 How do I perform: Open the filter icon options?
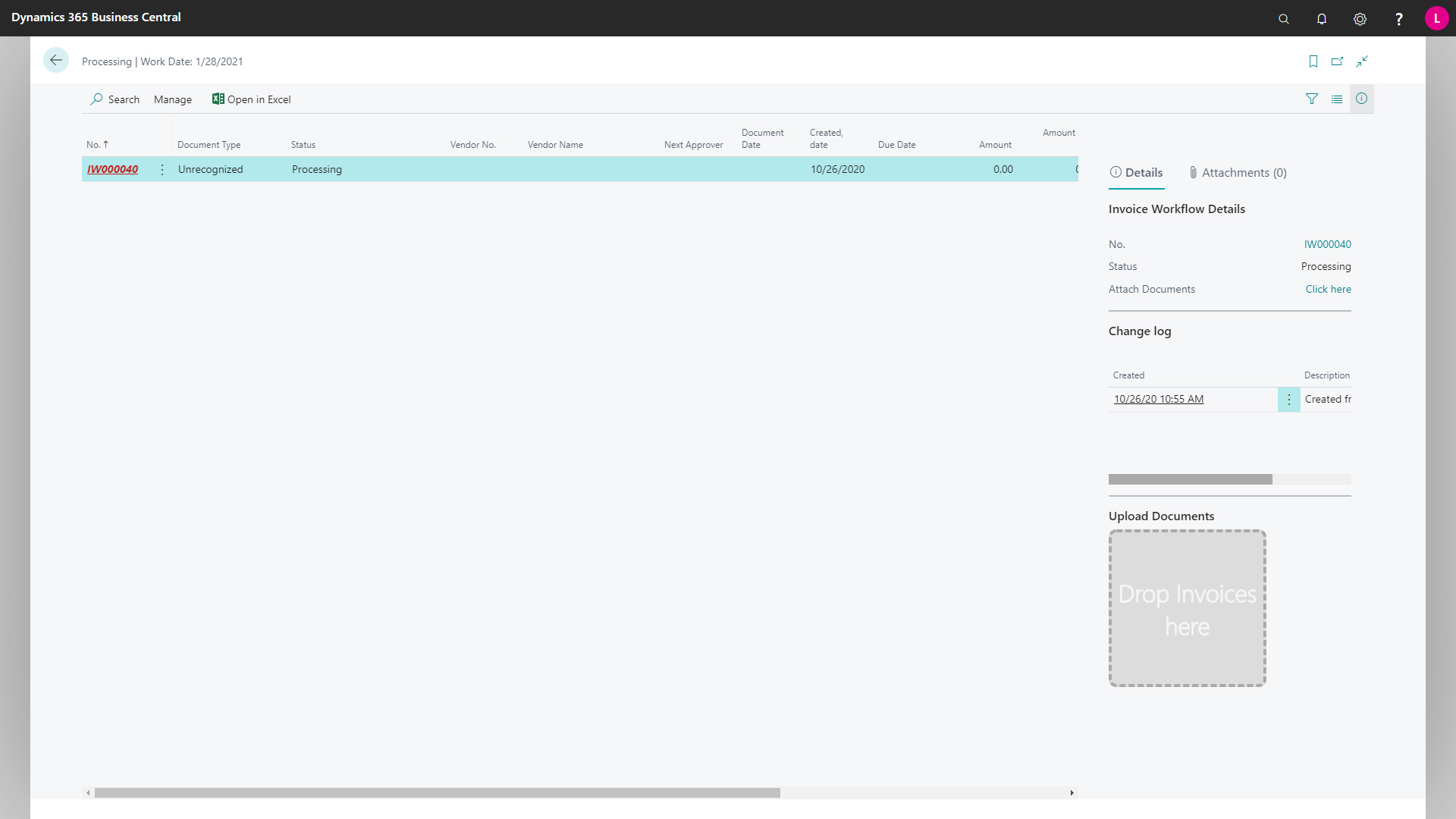[1312, 99]
